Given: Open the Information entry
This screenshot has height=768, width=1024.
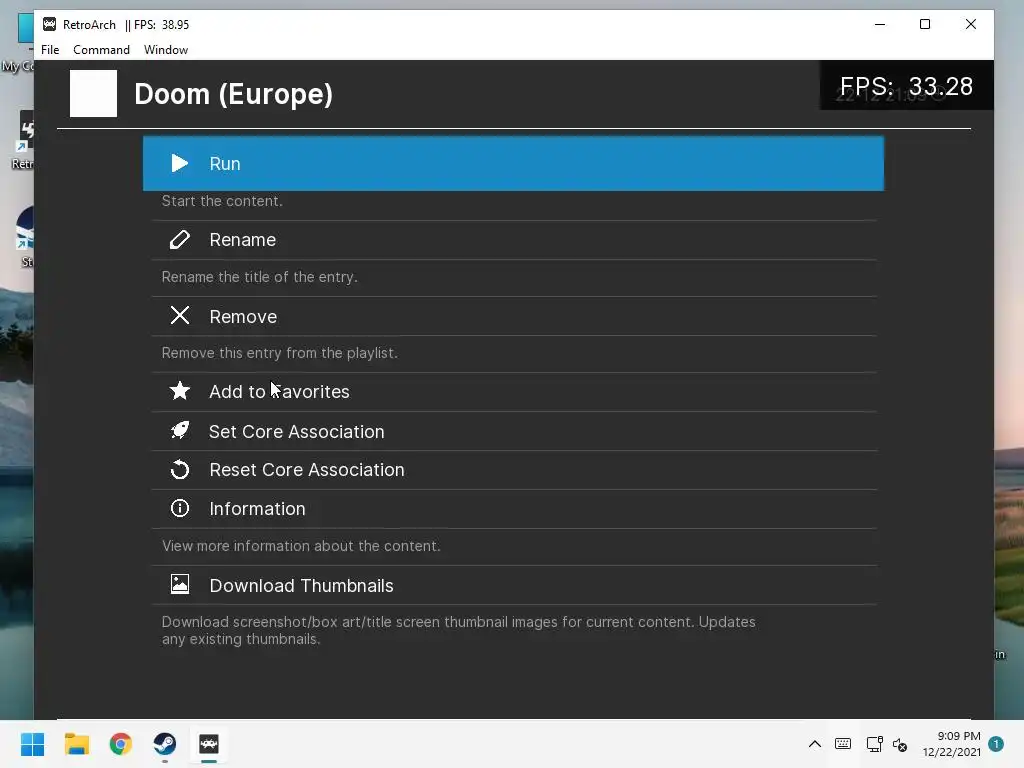Looking at the screenshot, I should click(x=513, y=509).
